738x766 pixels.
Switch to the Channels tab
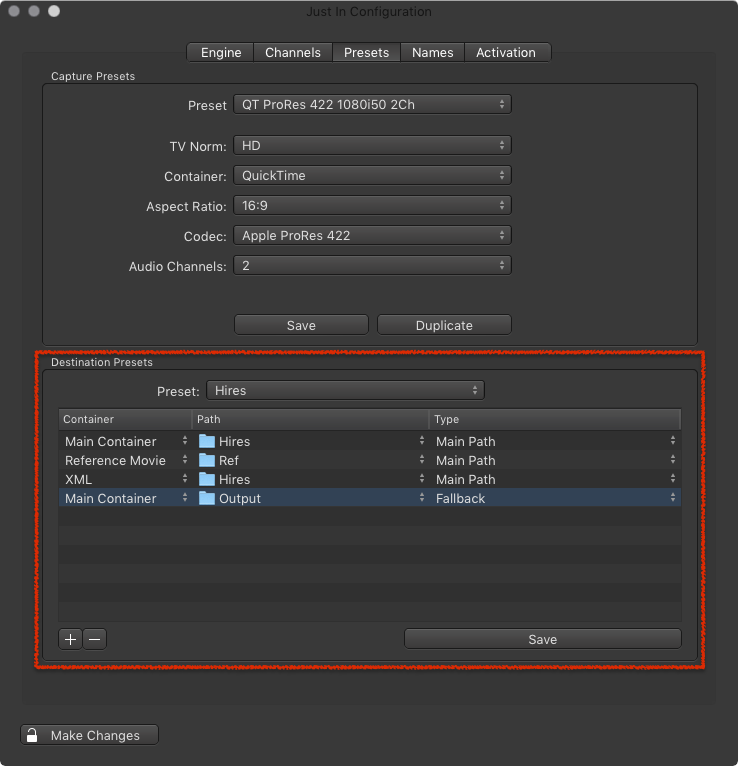coord(293,52)
